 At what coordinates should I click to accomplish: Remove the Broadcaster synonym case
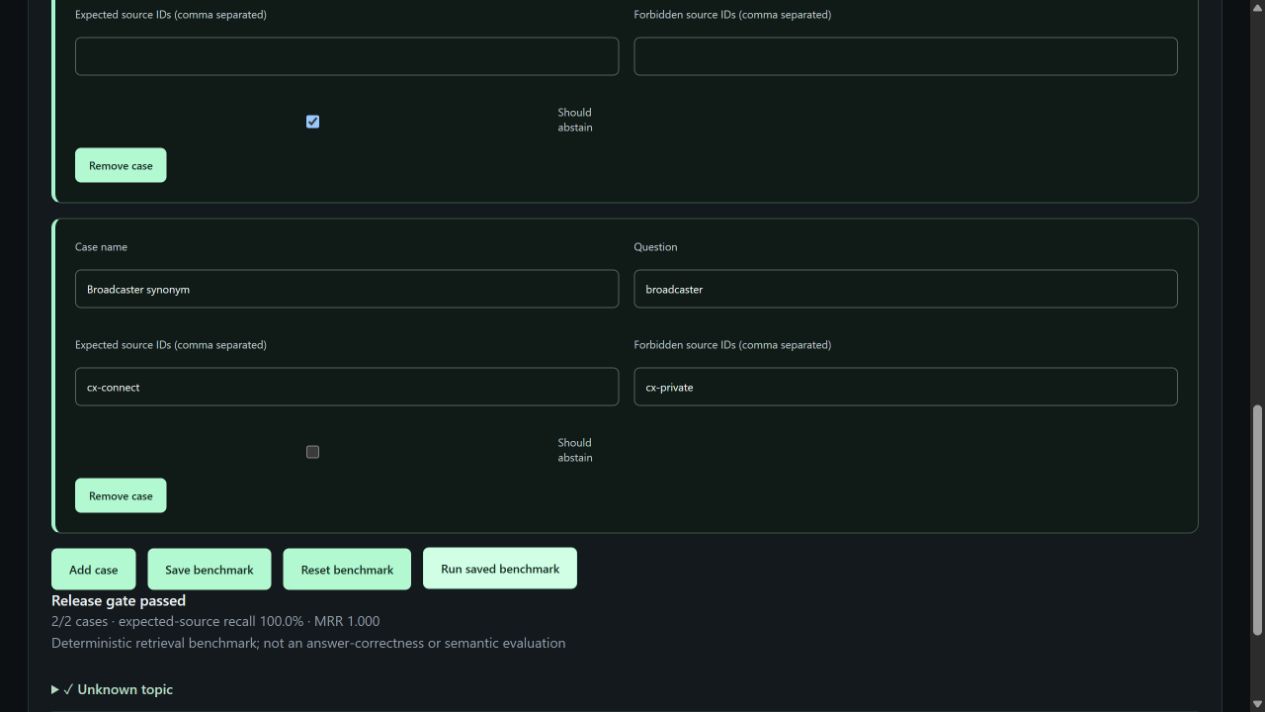click(x=121, y=496)
